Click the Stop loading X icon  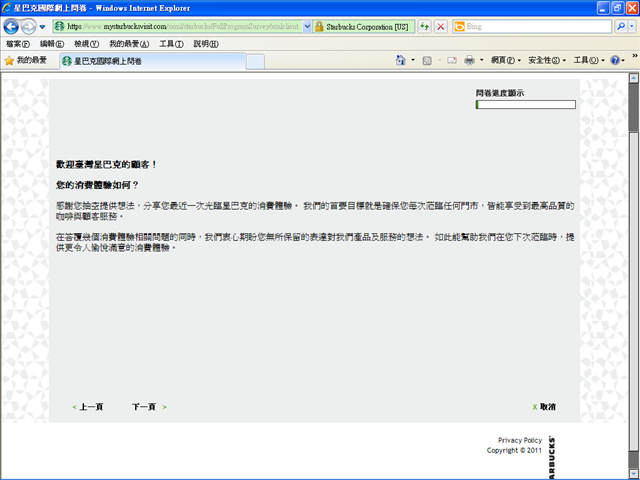[x=441, y=27]
